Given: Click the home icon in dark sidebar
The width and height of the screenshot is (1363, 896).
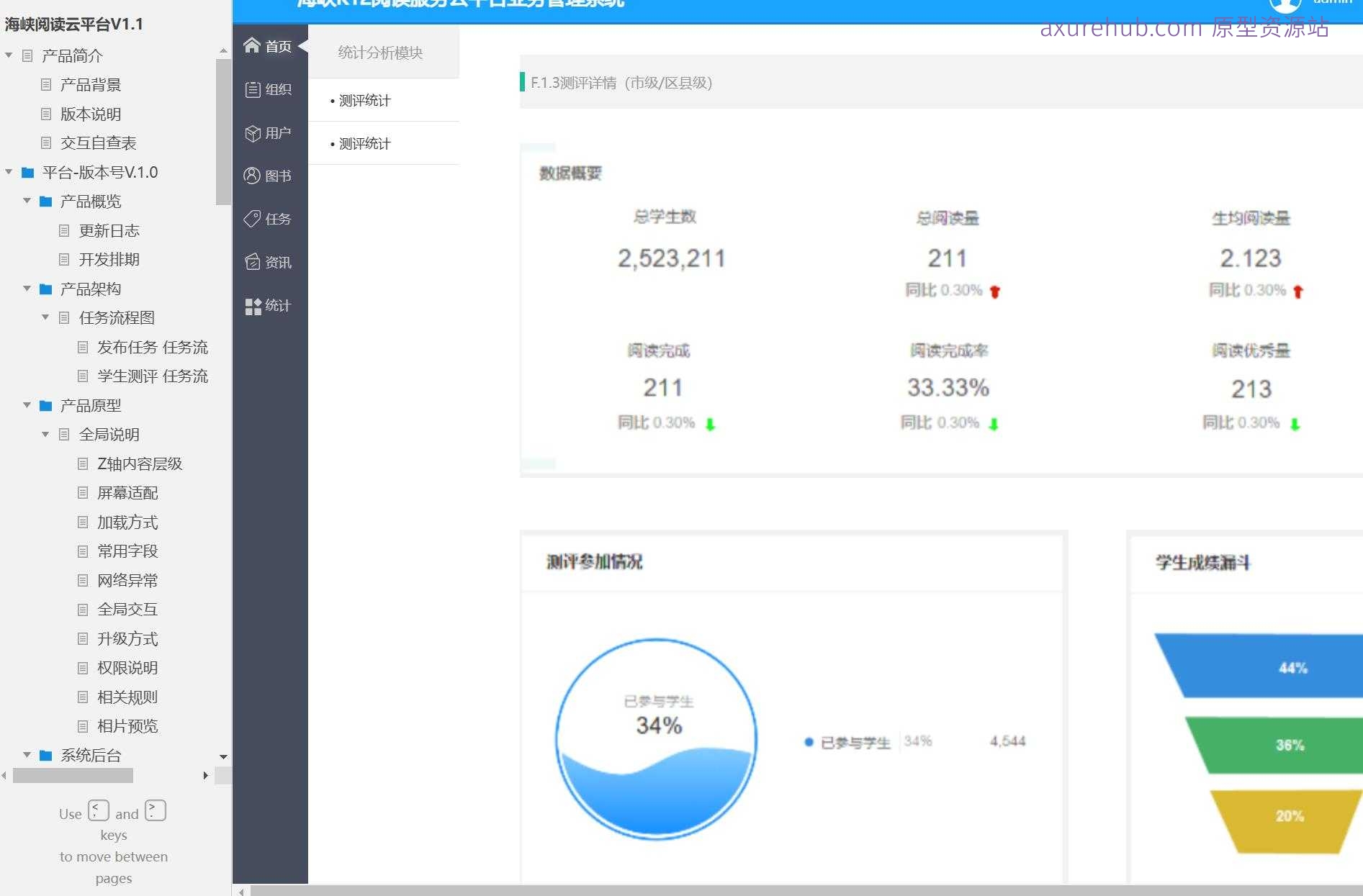Looking at the screenshot, I should pos(251,46).
